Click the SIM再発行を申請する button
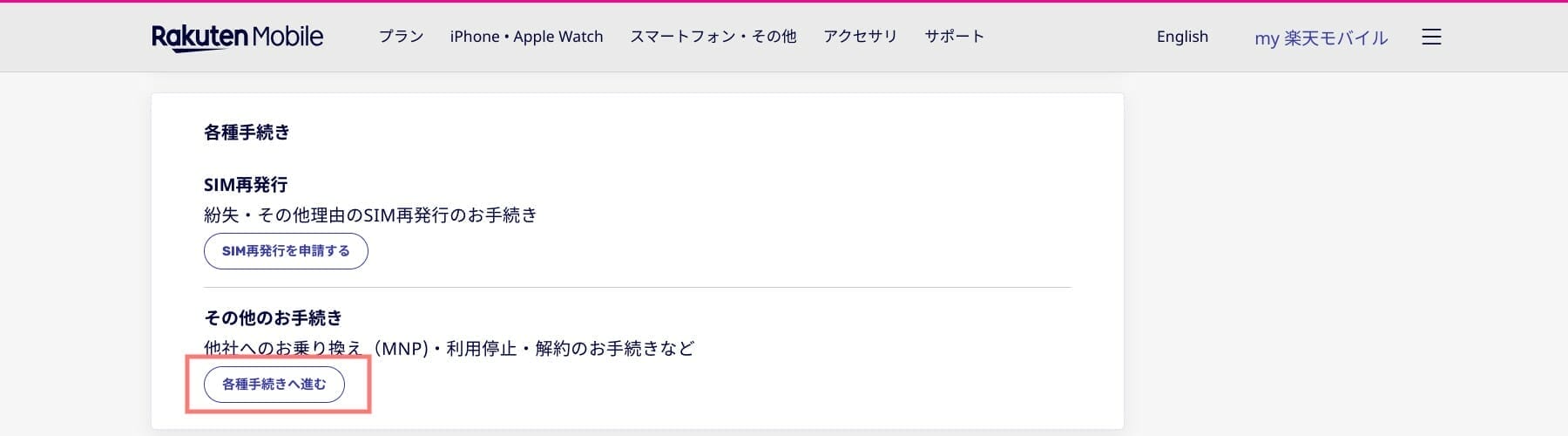The height and width of the screenshot is (436, 1568). (x=286, y=251)
